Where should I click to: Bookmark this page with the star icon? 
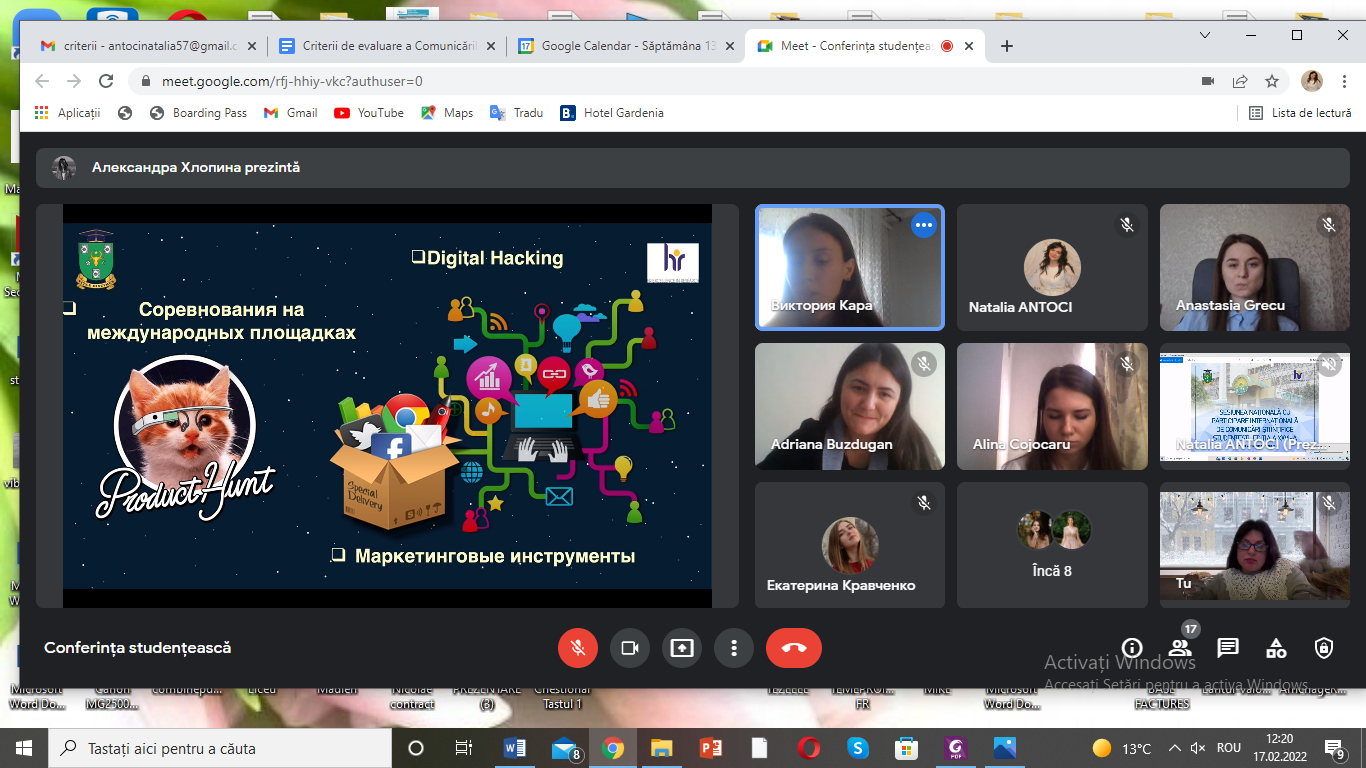coord(1271,81)
